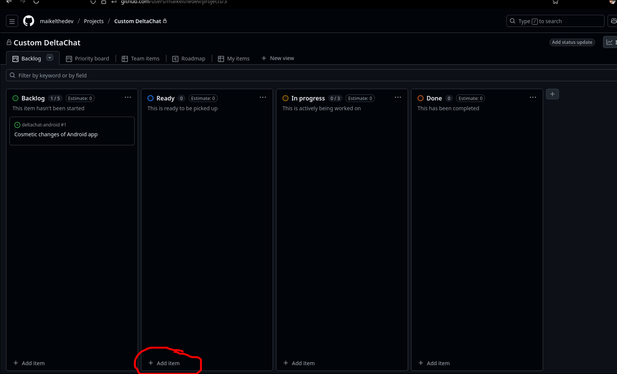
Task: Click the Ready column Estimate: 0 pill
Action: pyautogui.click(x=203, y=98)
